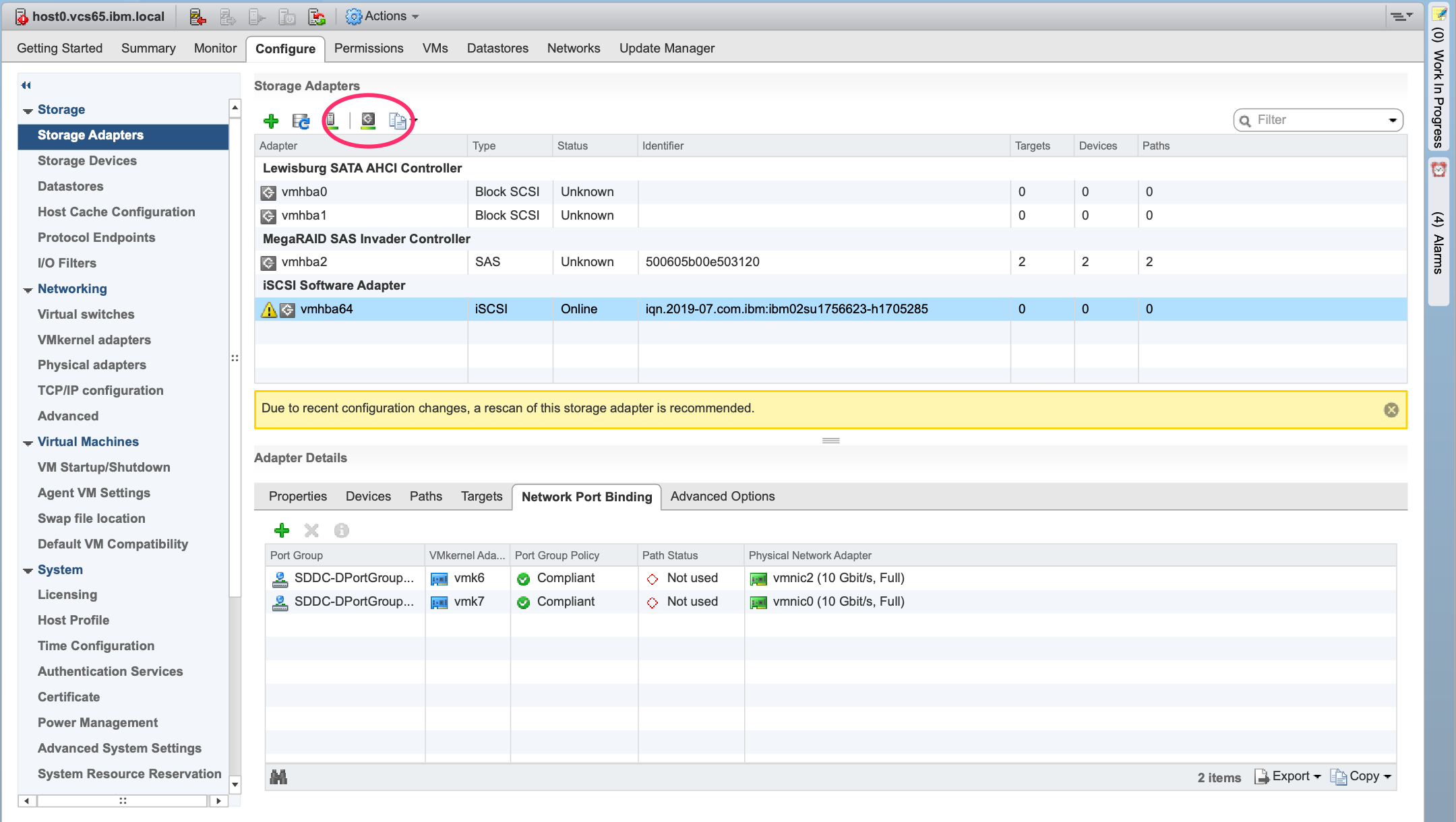1456x822 pixels.
Task: Go to Host Cache Configuration
Action: click(x=117, y=212)
